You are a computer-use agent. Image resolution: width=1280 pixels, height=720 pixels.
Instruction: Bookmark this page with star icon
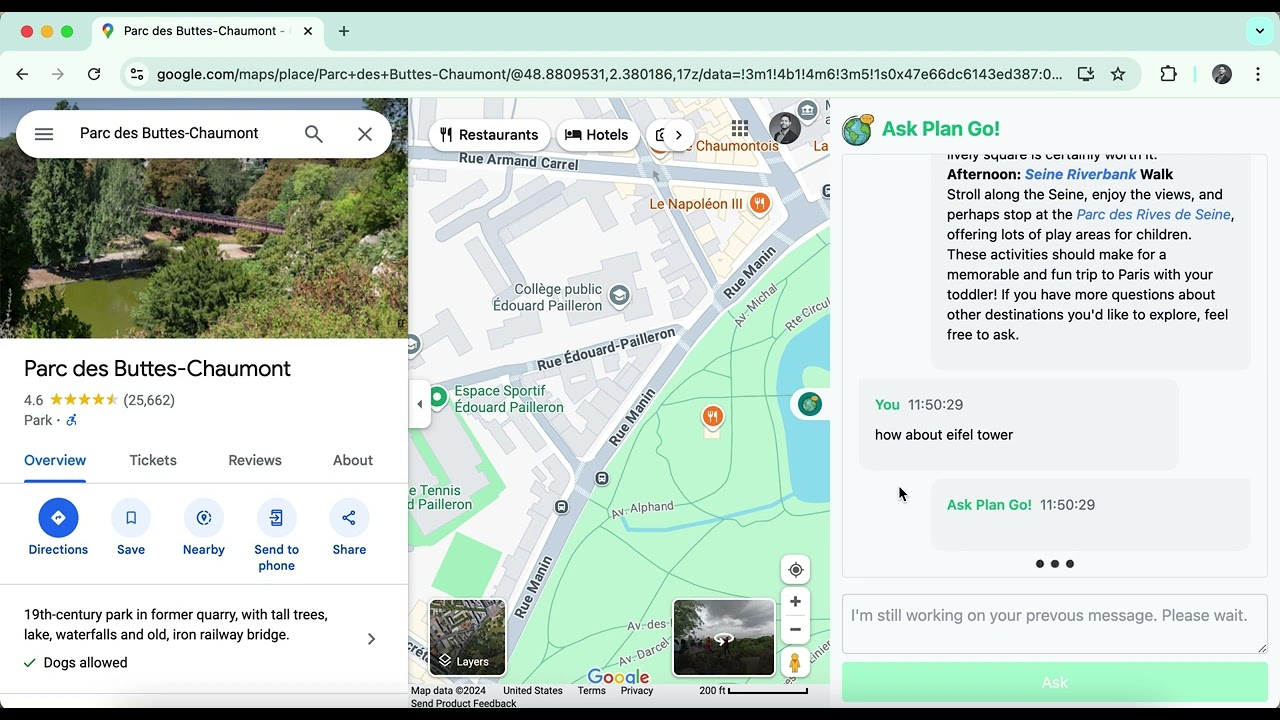tap(1118, 74)
